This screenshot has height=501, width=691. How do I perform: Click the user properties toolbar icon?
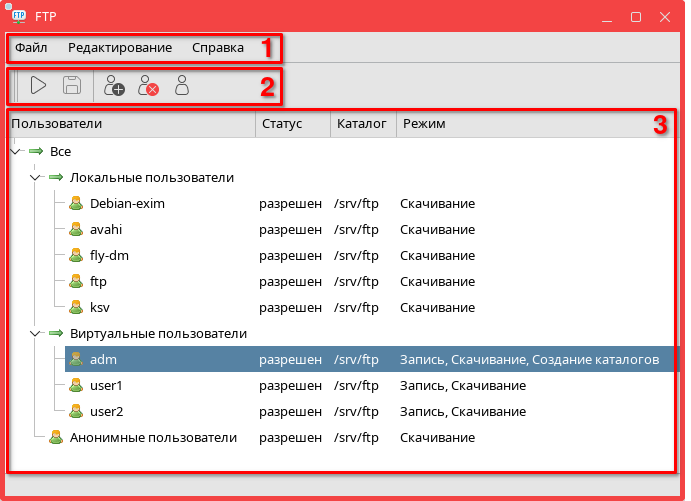tap(182, 86)
